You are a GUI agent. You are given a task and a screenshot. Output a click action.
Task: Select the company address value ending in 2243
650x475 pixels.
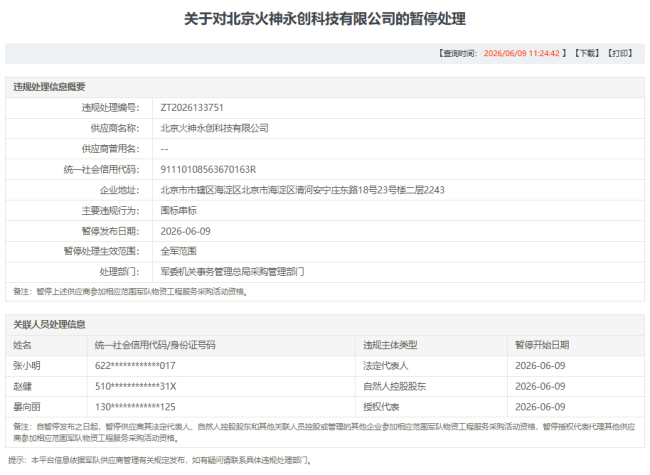pyautogui.click(x=302, y=190)
